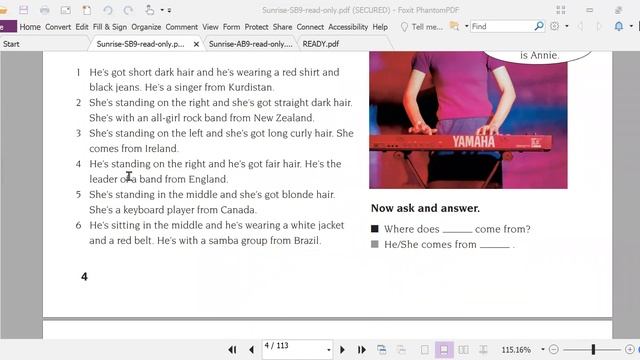The width and height of the screenshot is (640, 360).
Task: Click text 'Now ask and answer.'
Action: 425,208
